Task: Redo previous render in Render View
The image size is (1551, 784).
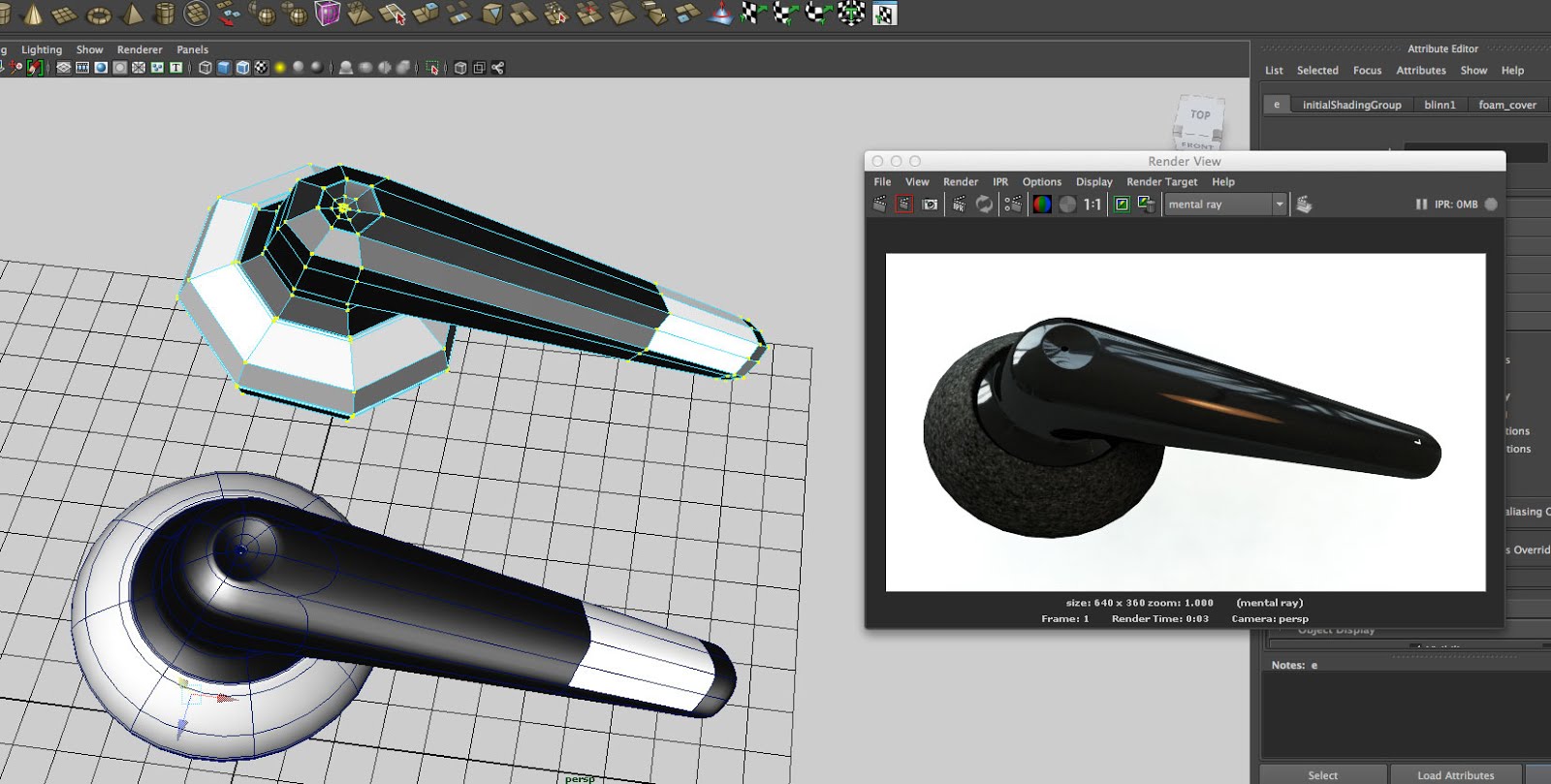Action: tap(879, 204)
